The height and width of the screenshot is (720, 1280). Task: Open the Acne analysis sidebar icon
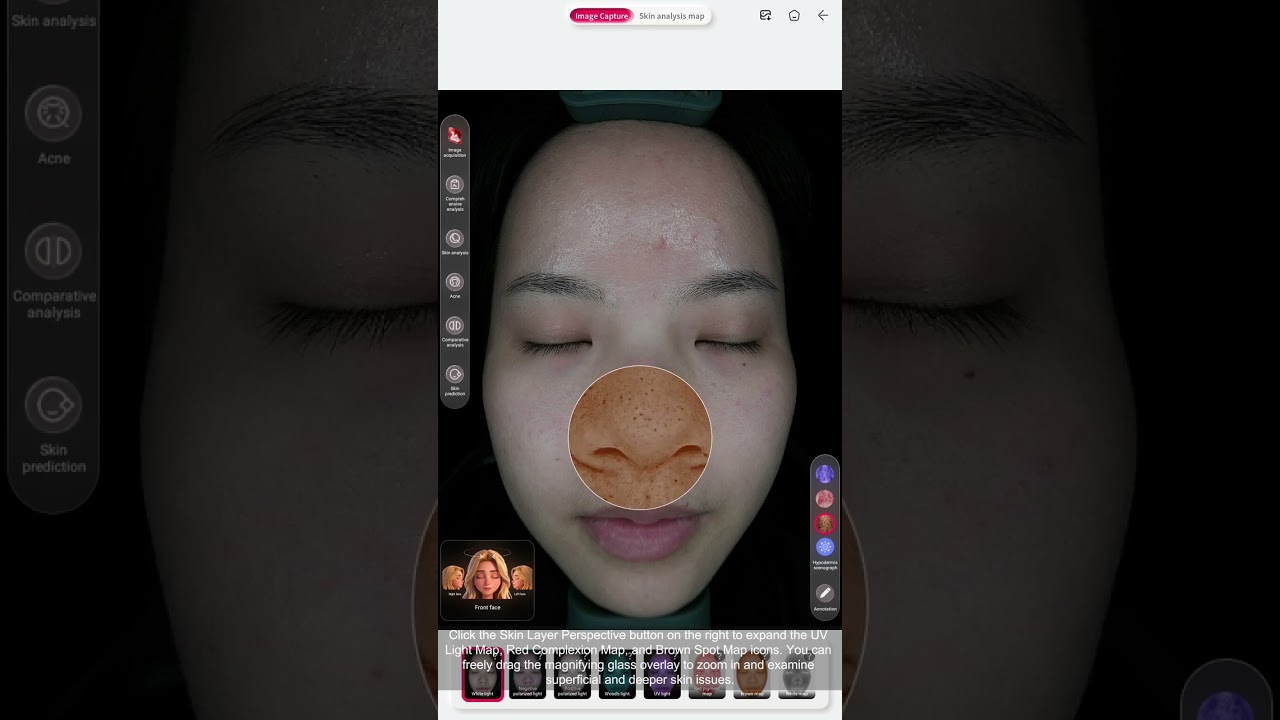point(455,286)
